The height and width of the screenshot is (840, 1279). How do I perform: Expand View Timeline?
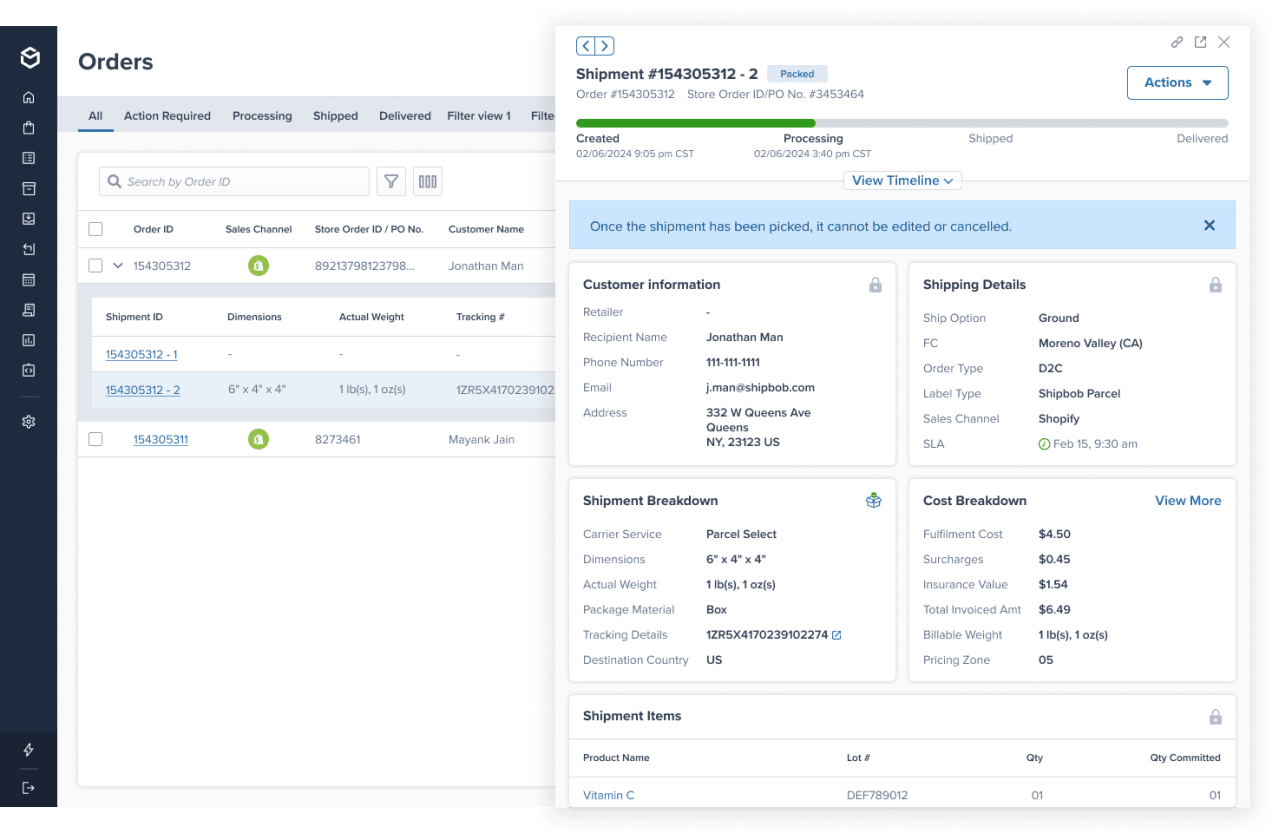(x=903, y=181)
